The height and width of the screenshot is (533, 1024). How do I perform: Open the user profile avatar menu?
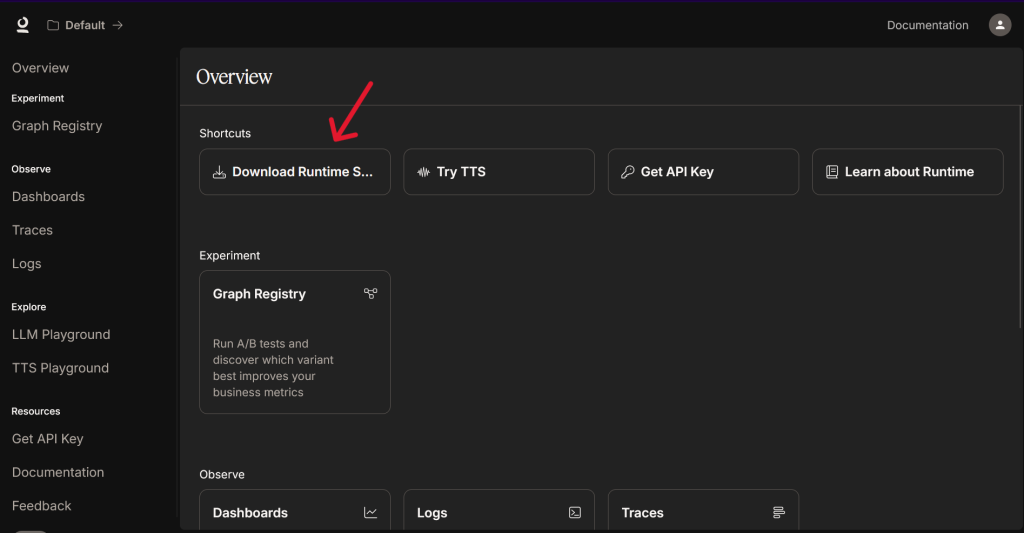pyautogui.click(x=999, y=25)
